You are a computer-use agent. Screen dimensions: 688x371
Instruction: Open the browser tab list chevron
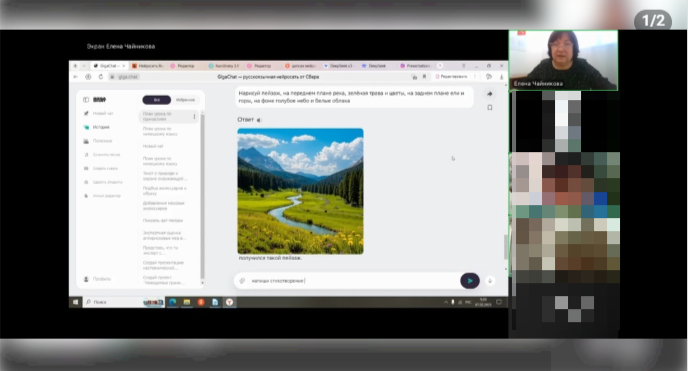pos(84,66)
